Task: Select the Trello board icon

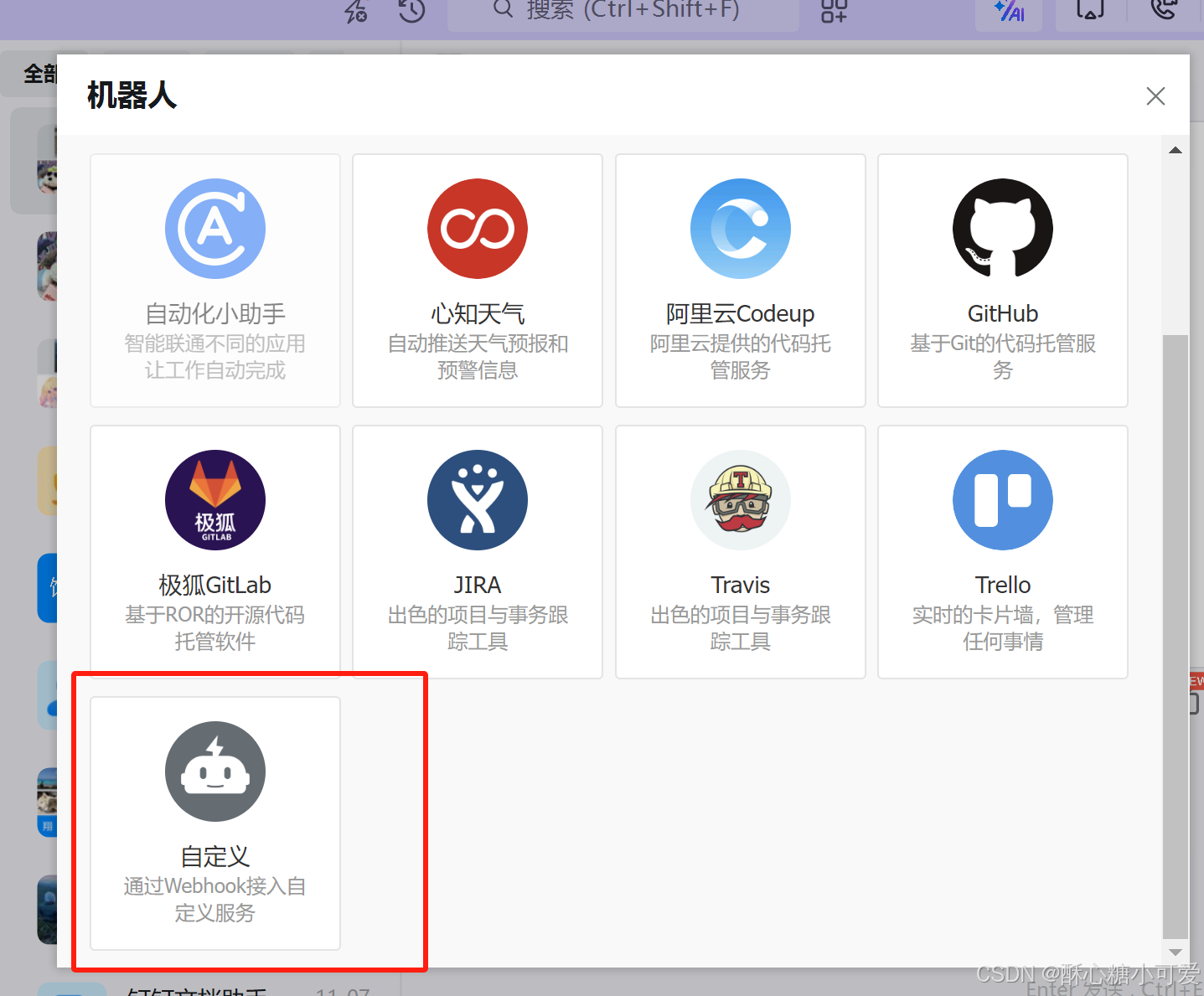Action: pyautogui.click(x=1003, y=500)
